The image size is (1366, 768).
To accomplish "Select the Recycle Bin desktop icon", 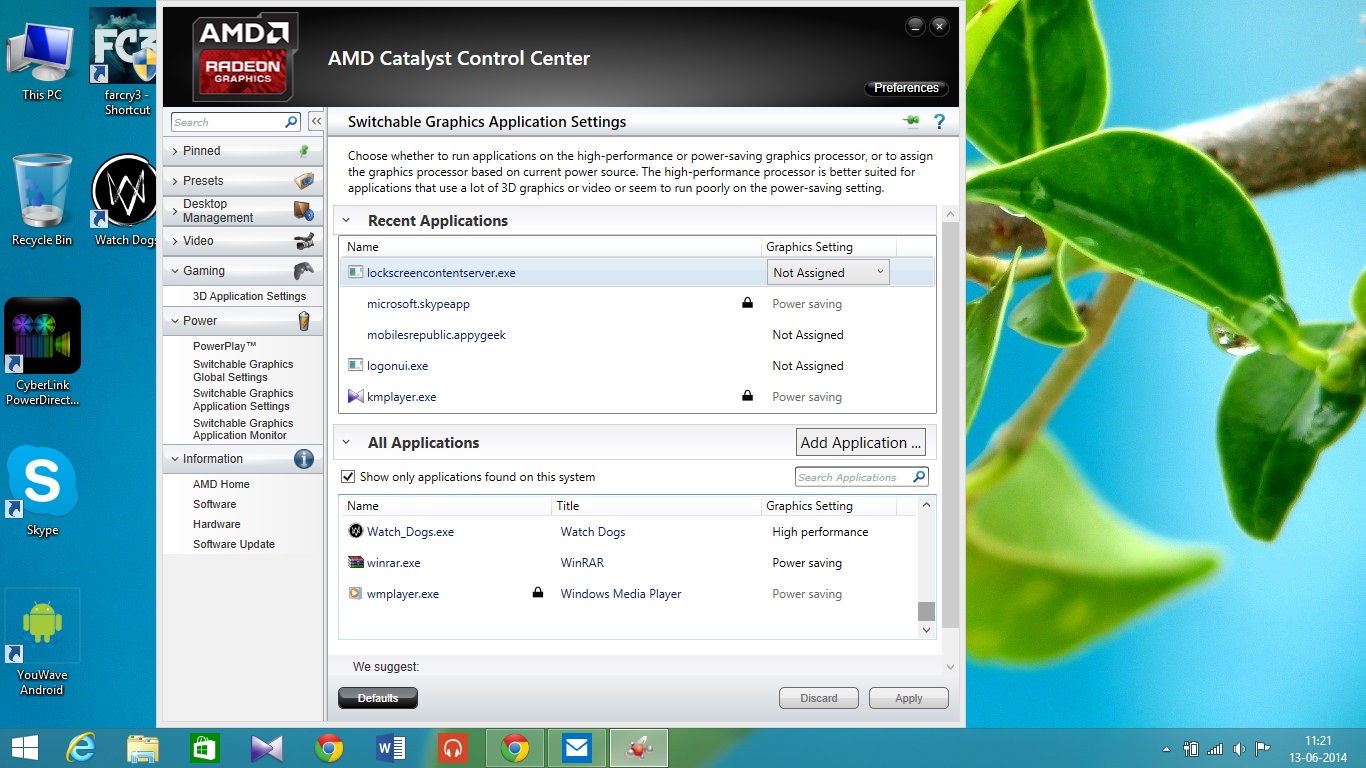I will tap(42, 200).
